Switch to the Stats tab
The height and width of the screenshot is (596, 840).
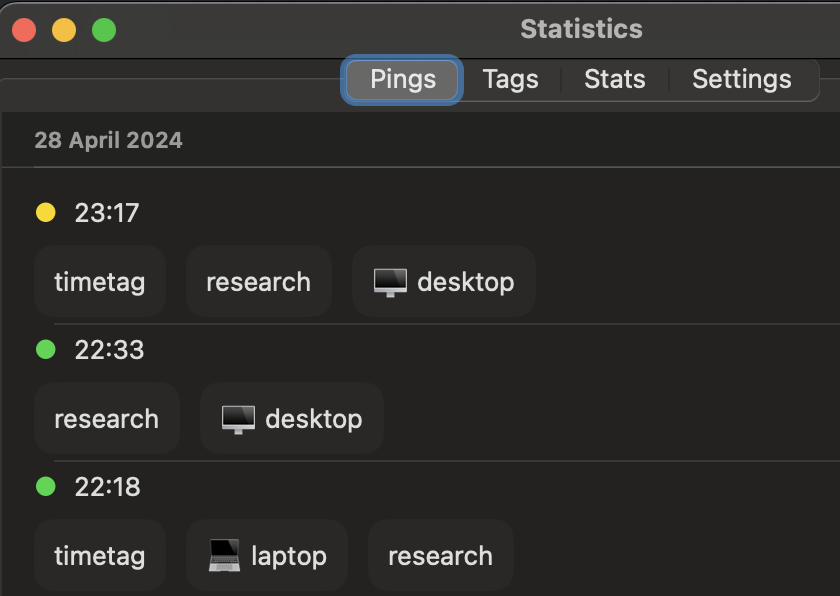(x=614, y=80)
